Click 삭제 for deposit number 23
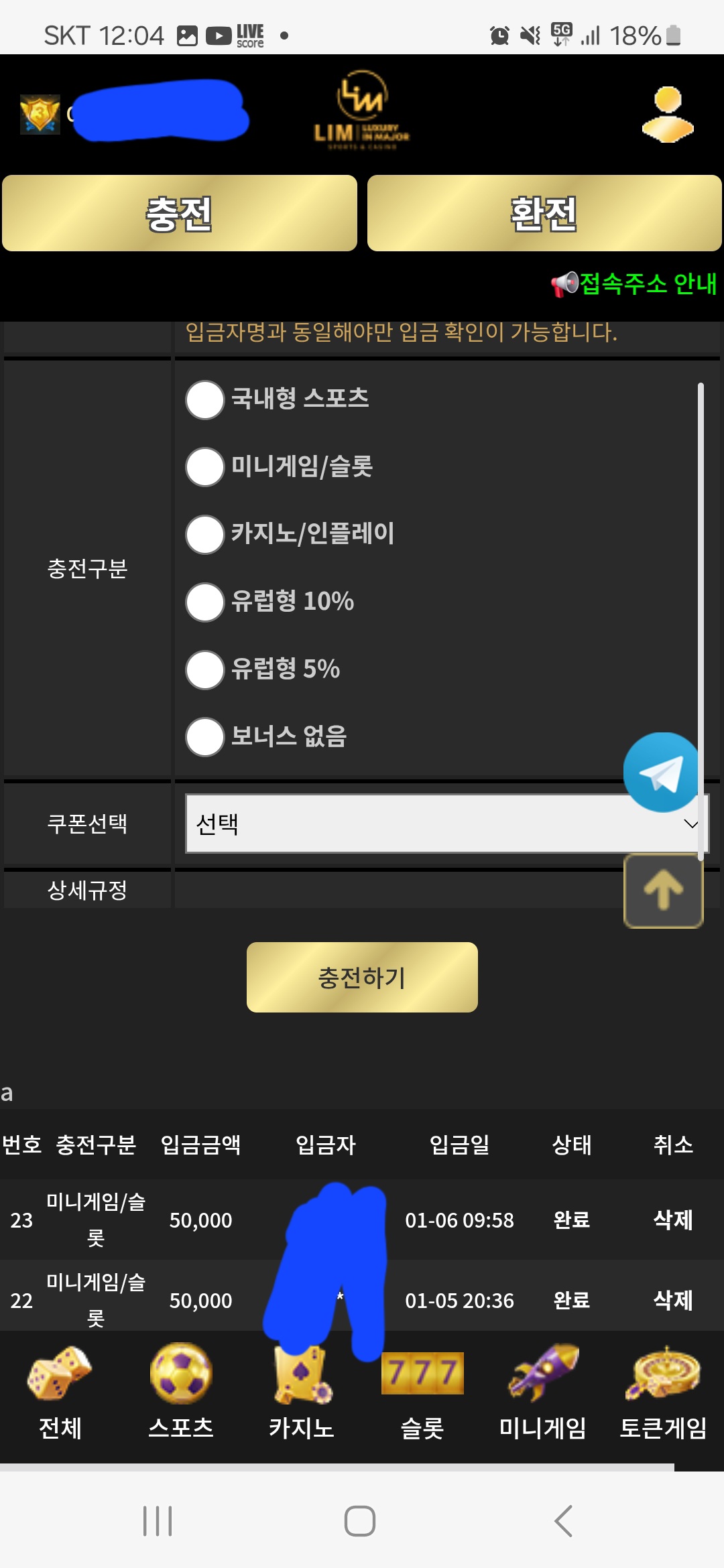The image size is (724, 1568). [x=673, y=1220]
